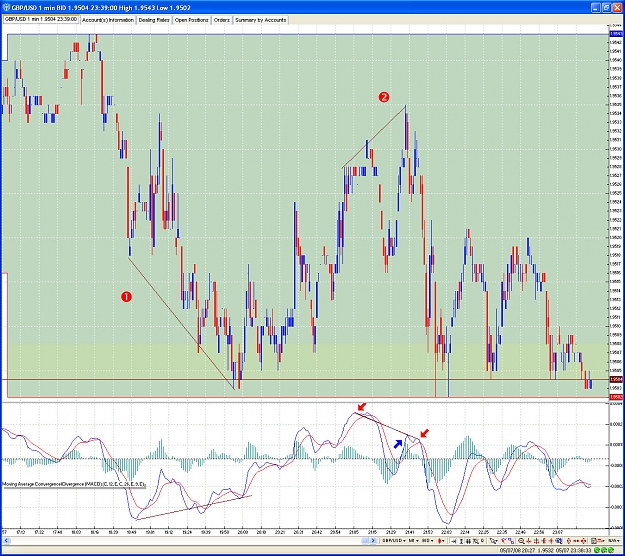Open the M1 timeframe dropdown
The image size is (625, 556).
[x=413, y=541]
